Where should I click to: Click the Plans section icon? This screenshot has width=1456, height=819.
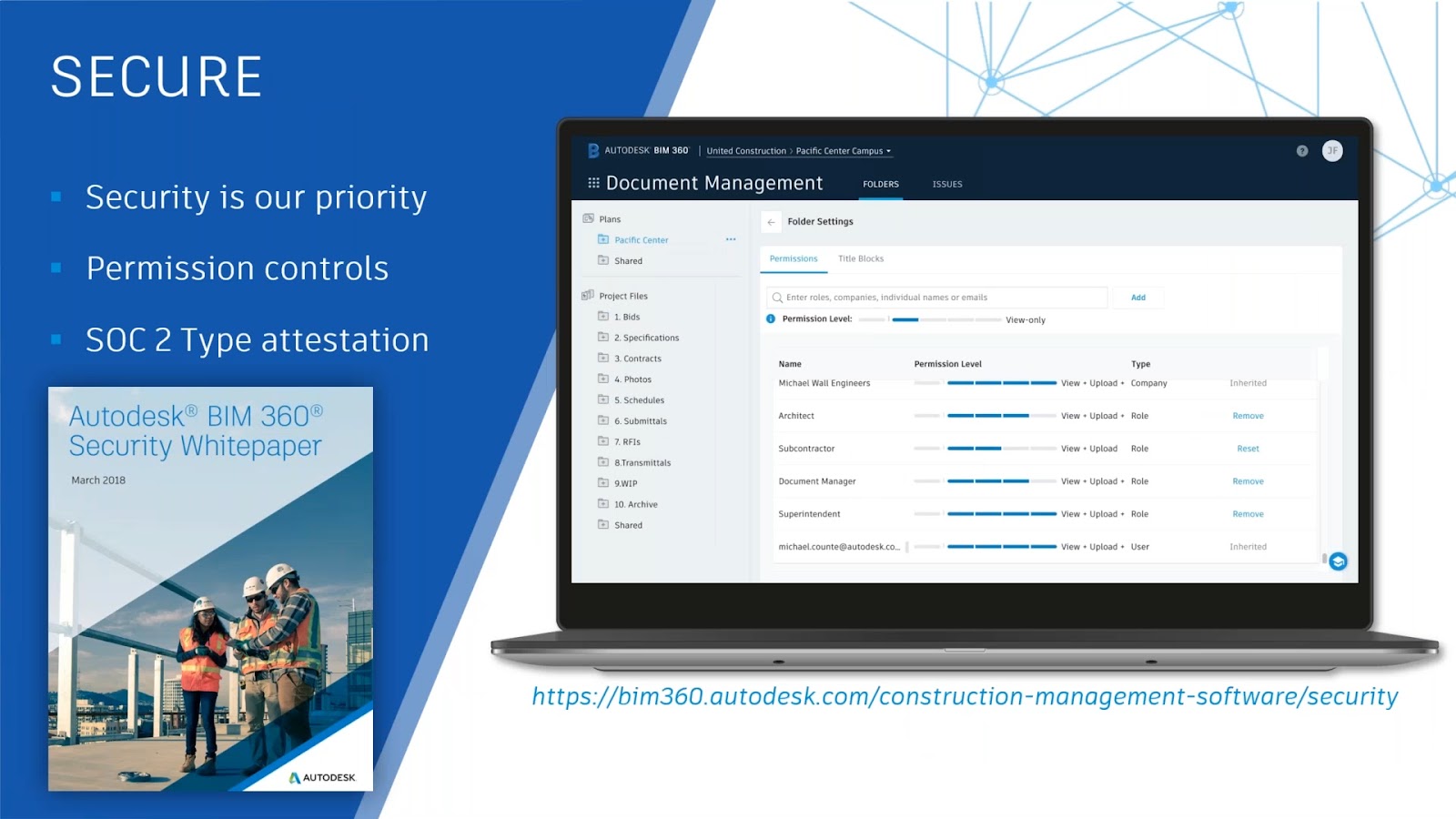coord(588,218)
